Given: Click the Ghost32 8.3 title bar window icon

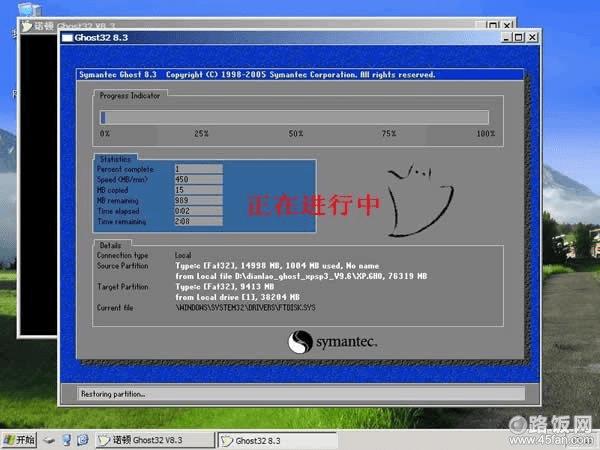Looking at the screenshot, I should (x=67, y=38).
